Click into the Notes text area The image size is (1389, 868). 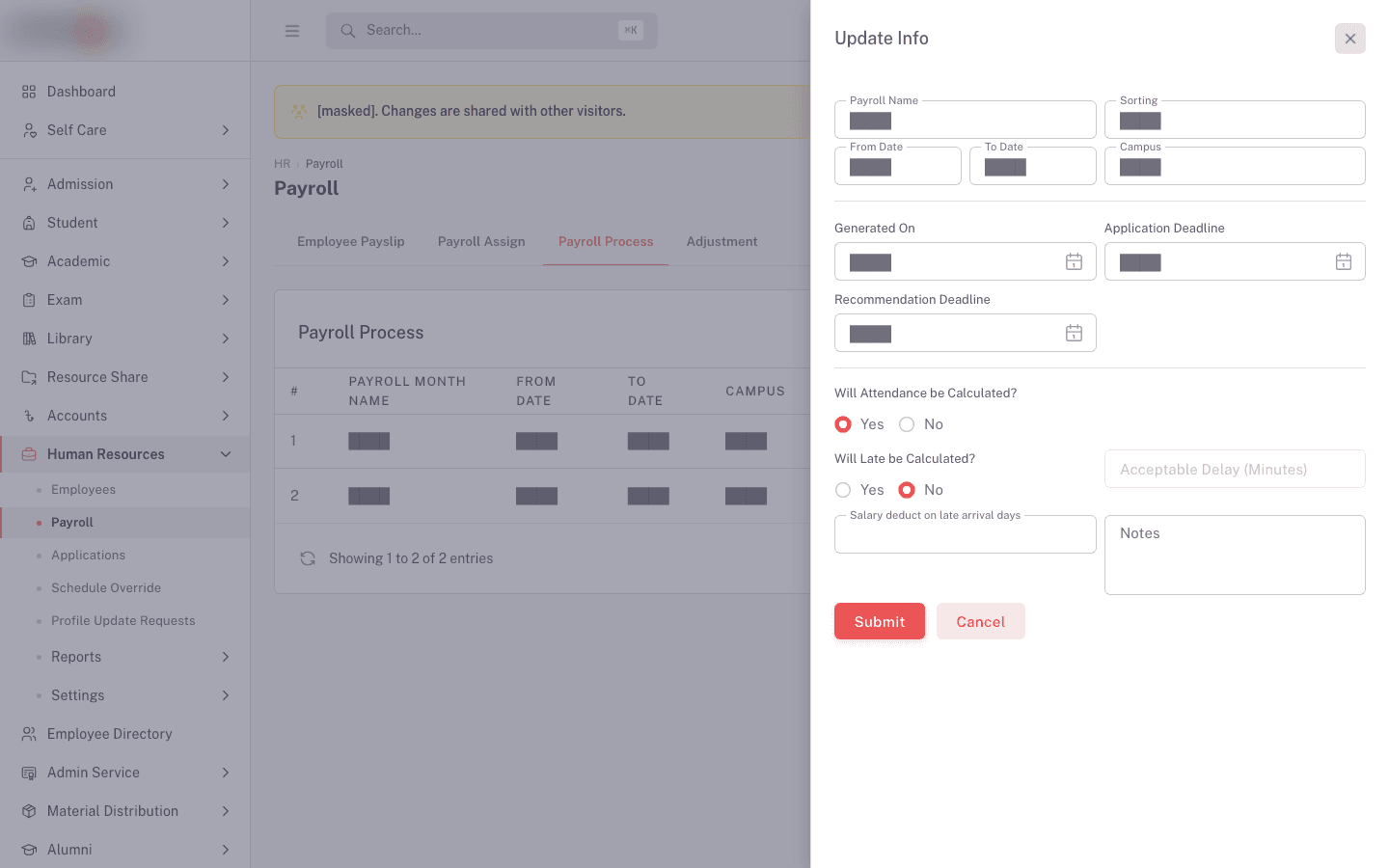coord(1235,556)
